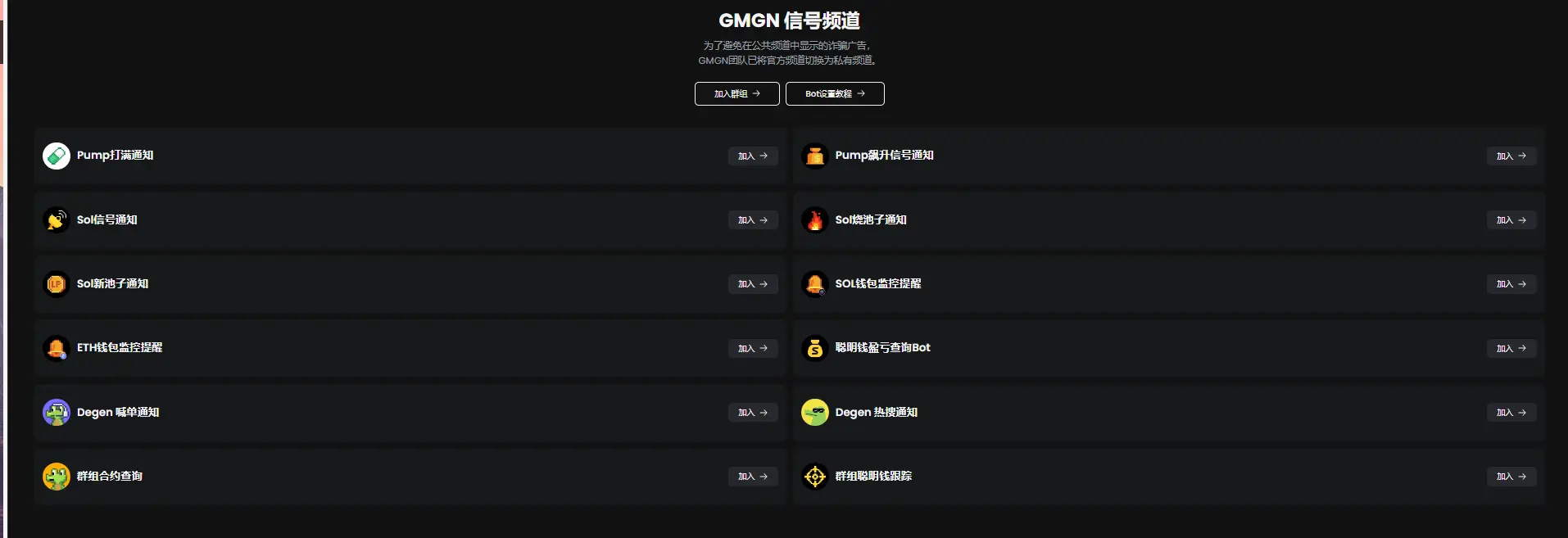1568x538 pixels.
Task: Click the Degen 喊单通知 frog avatar
Action: [57, 412]
